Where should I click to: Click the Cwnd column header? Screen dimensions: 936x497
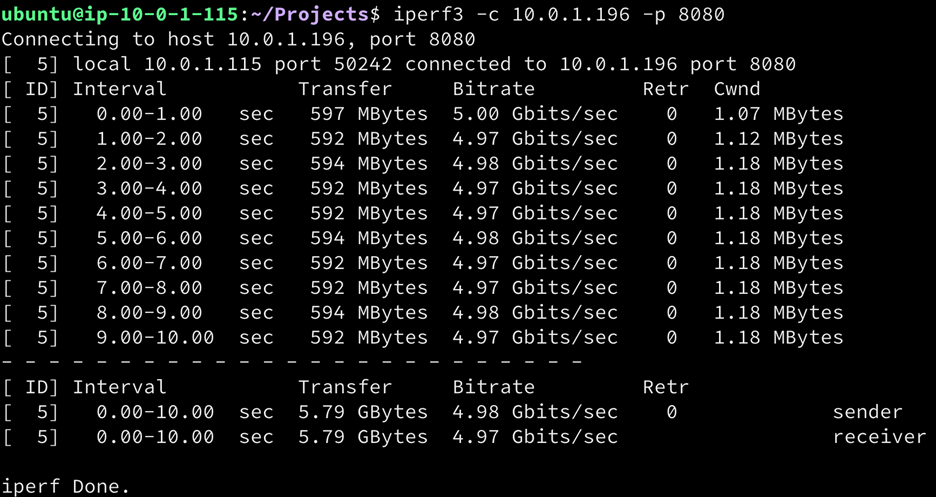[736, 89]
